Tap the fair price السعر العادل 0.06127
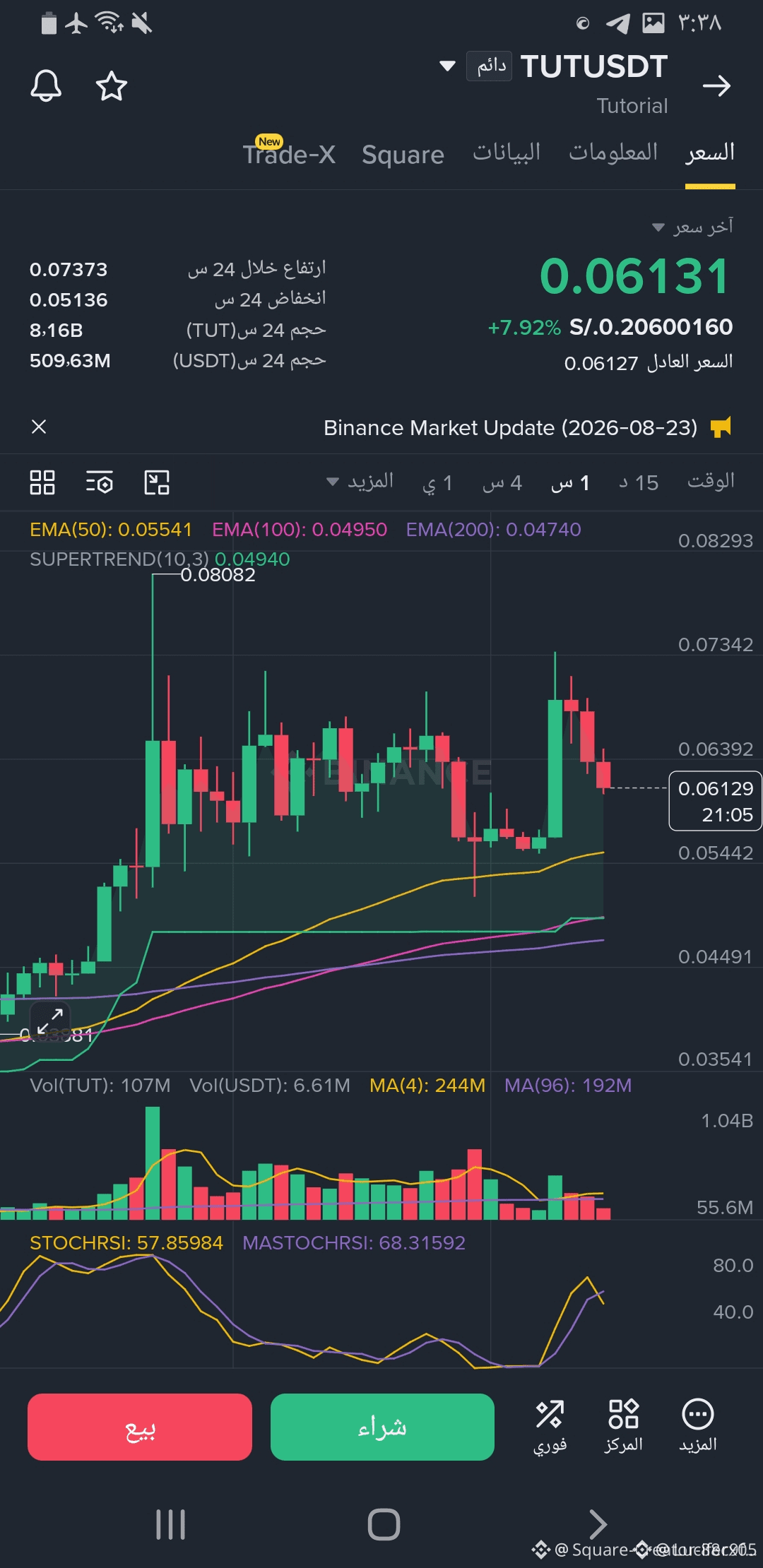The height and width of the screenshot is (1568, 763). coord(648,363)
